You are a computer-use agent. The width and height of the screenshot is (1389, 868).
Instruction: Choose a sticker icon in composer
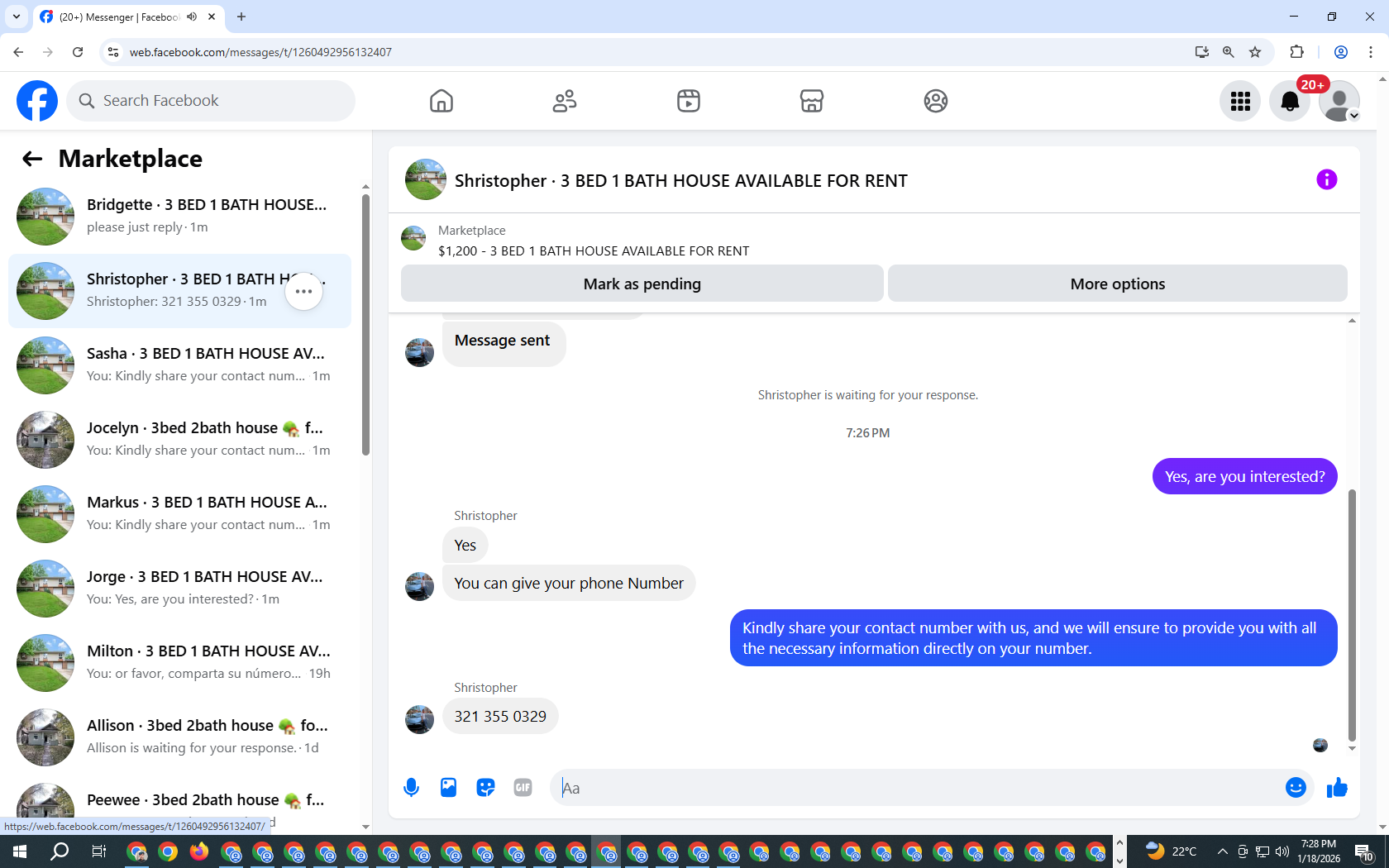tap(485, 788)
